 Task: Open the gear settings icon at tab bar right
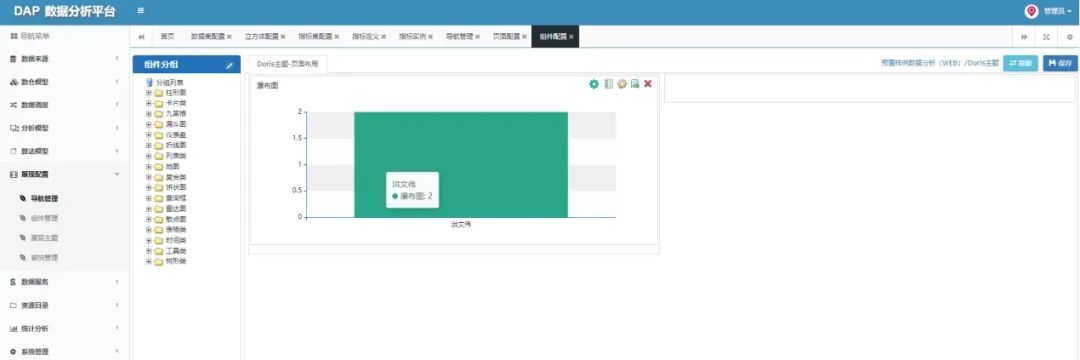1069,36
